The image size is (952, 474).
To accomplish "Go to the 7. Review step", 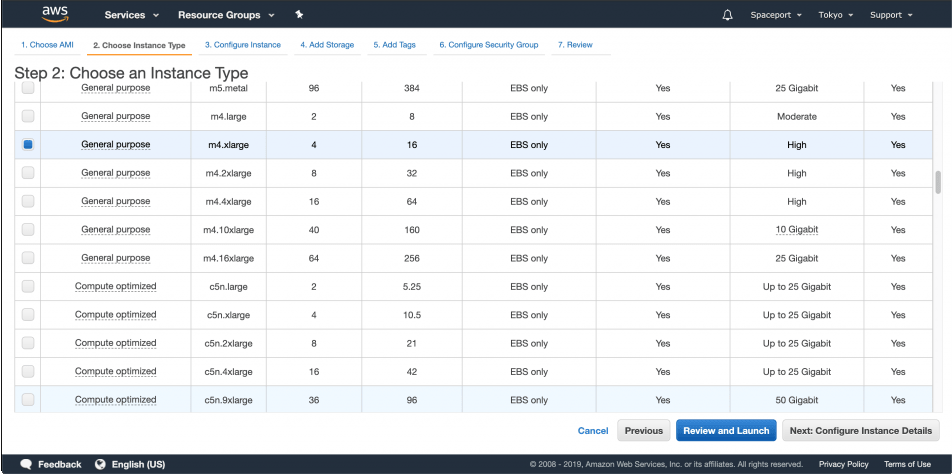I will point(575,45).
